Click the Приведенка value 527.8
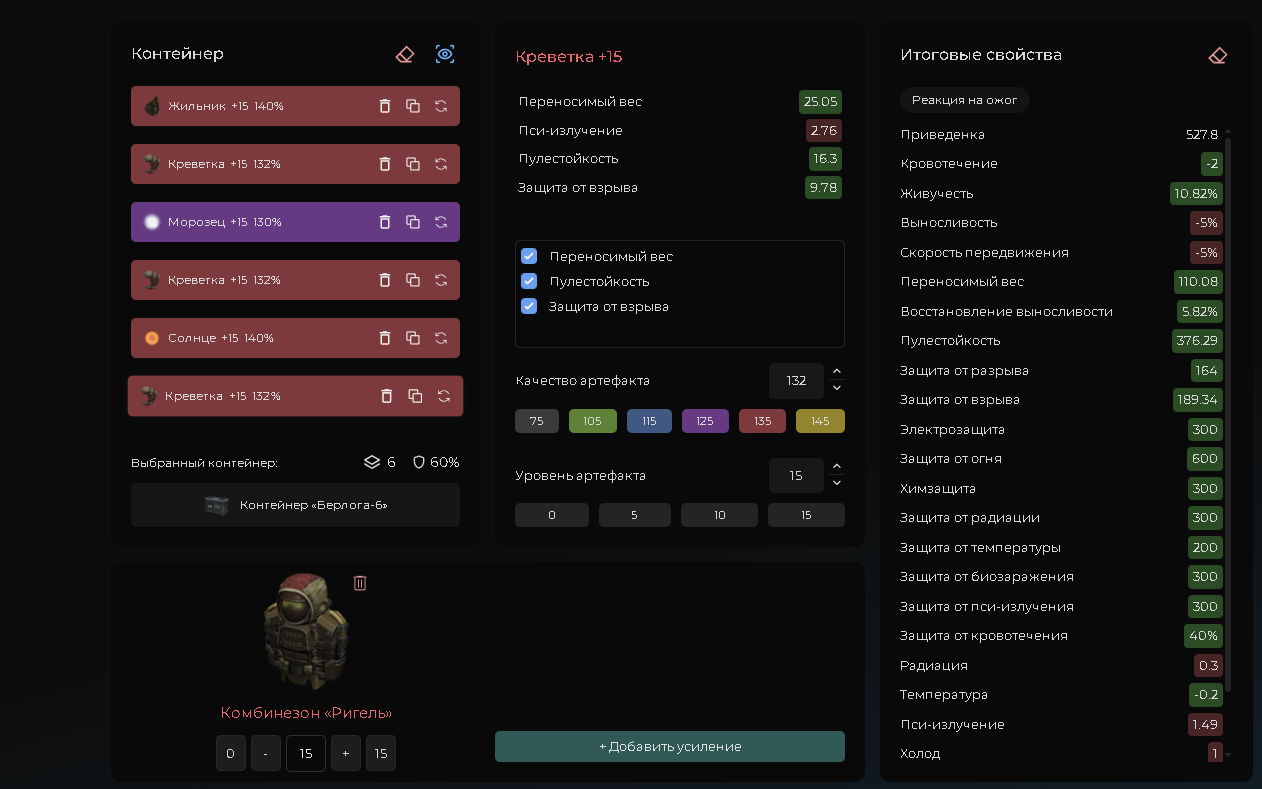Screen dimensions: 1262x789 tap(1201, 134)
